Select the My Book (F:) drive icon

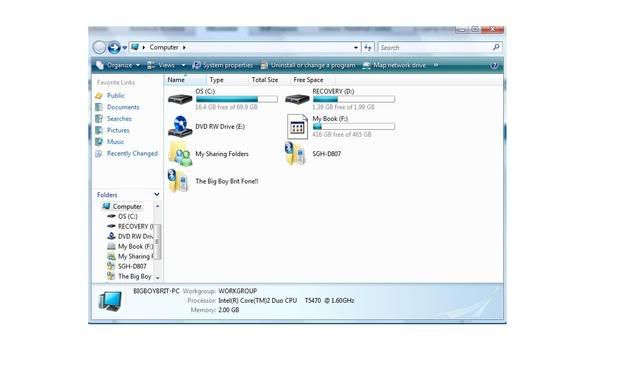(297, 126)
